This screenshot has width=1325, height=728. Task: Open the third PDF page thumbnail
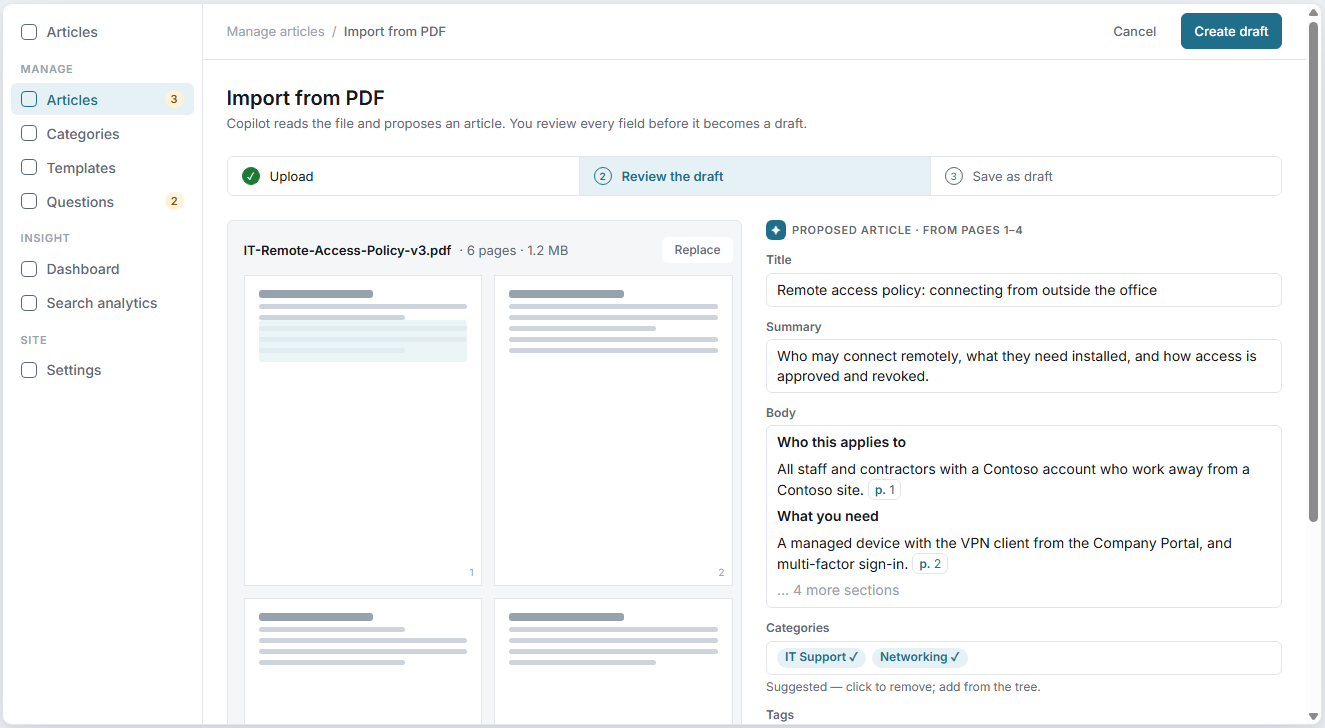363,661
